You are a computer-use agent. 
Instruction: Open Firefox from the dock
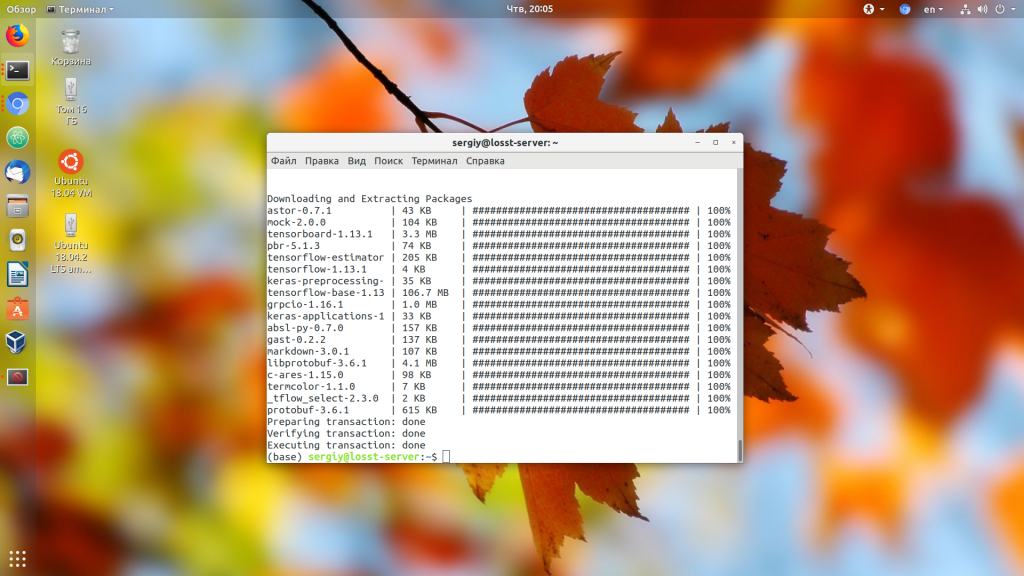coord(17,36)
